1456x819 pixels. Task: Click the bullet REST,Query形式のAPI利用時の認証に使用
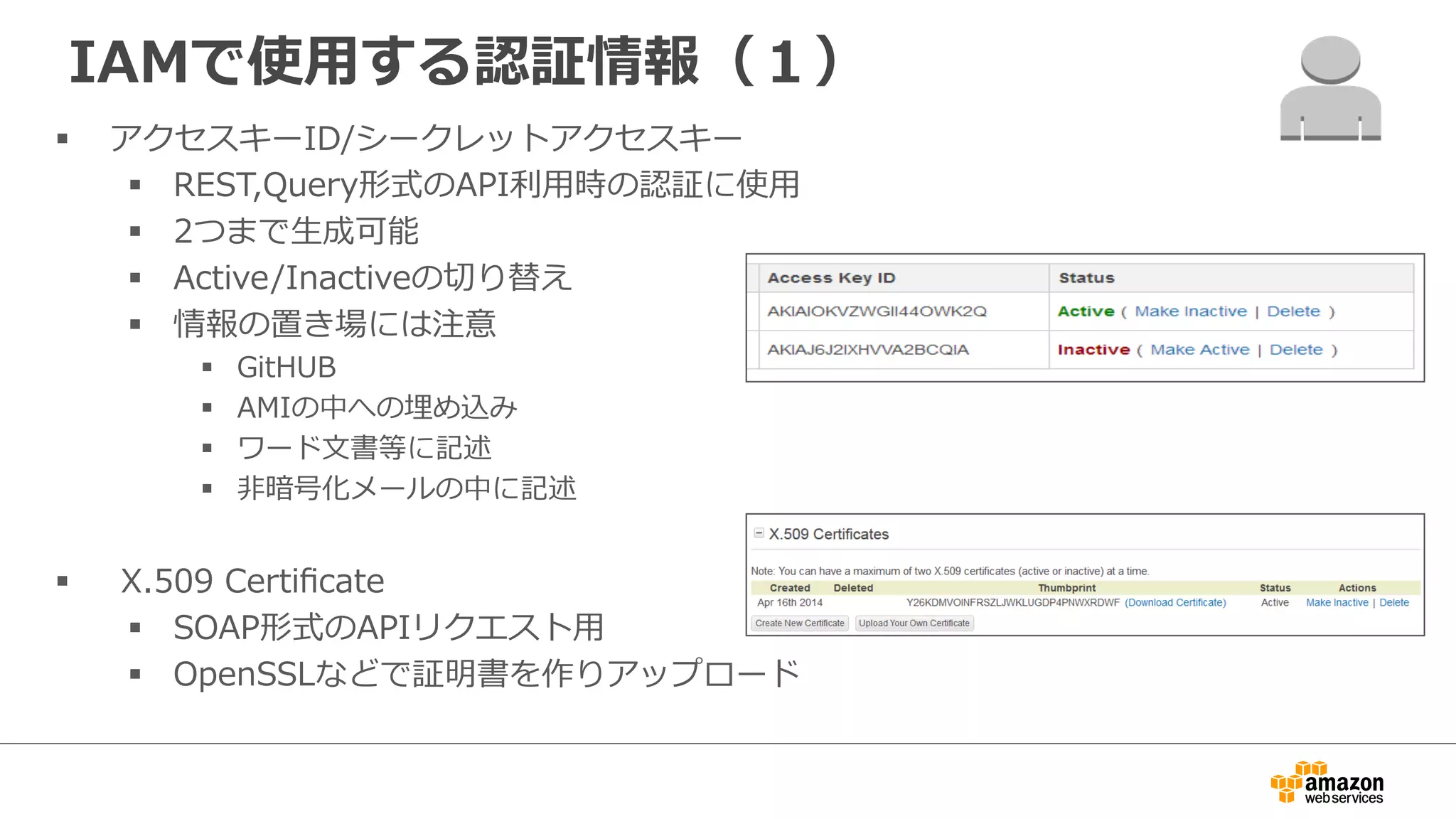[487, 185]
